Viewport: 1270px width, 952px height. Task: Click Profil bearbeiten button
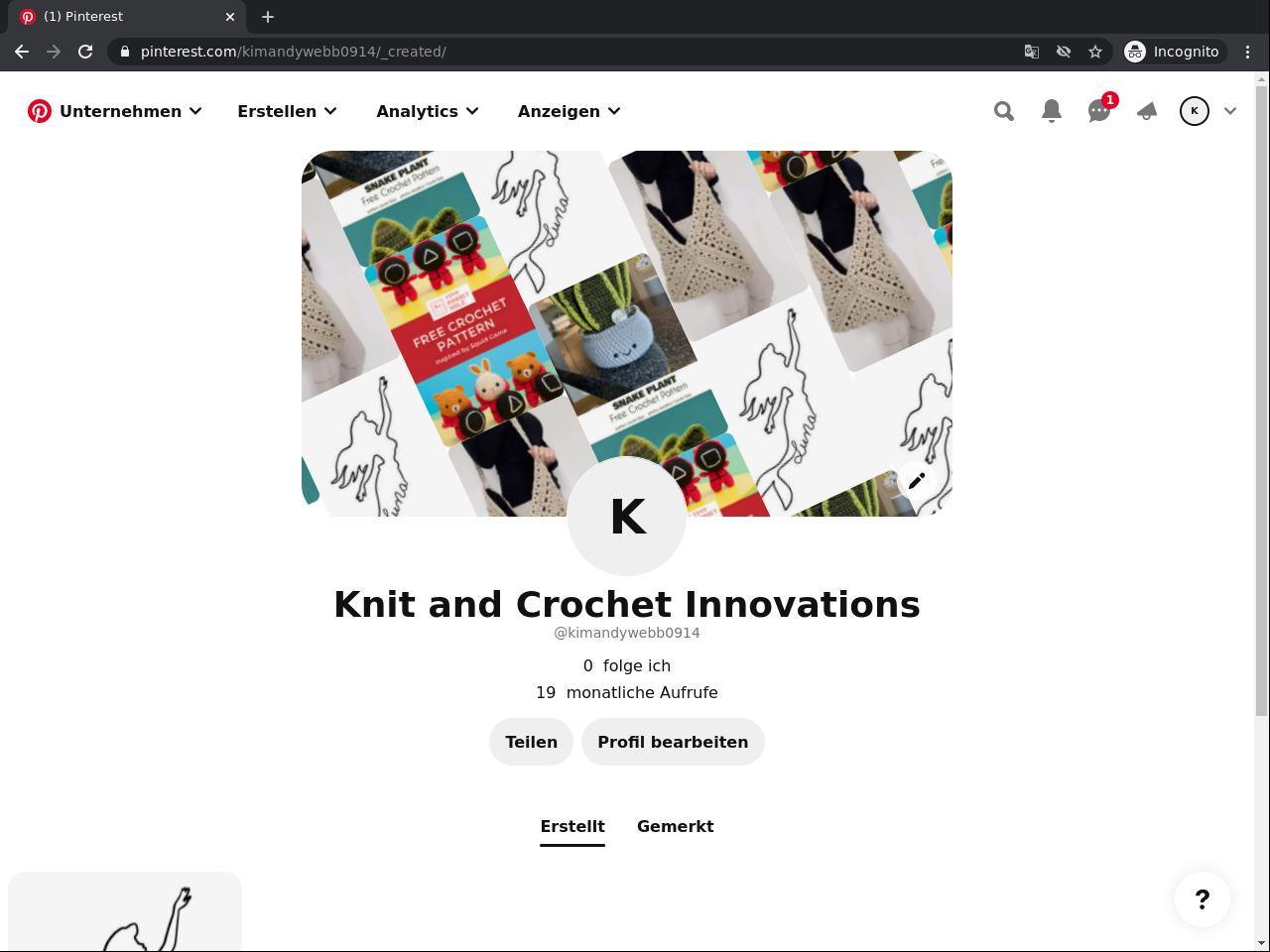point(673,742)
